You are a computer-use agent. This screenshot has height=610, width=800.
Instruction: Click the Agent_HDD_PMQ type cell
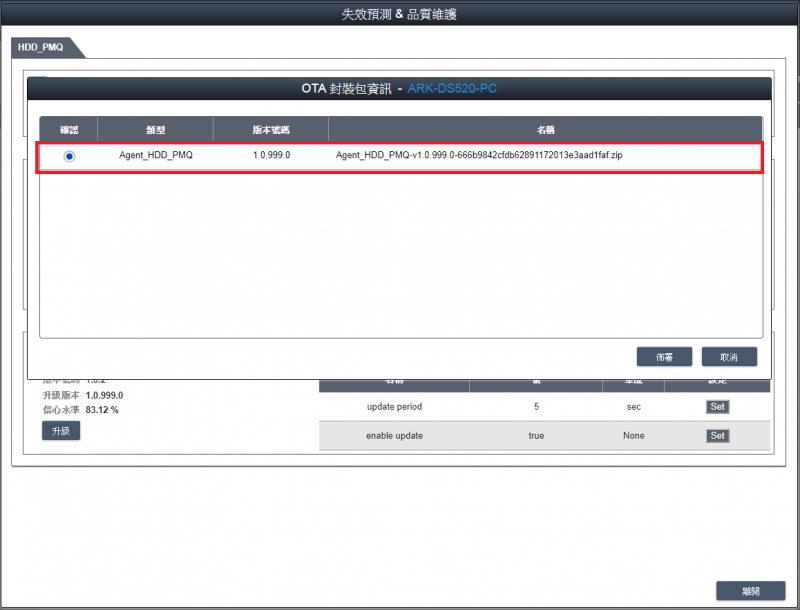[155, 157]
